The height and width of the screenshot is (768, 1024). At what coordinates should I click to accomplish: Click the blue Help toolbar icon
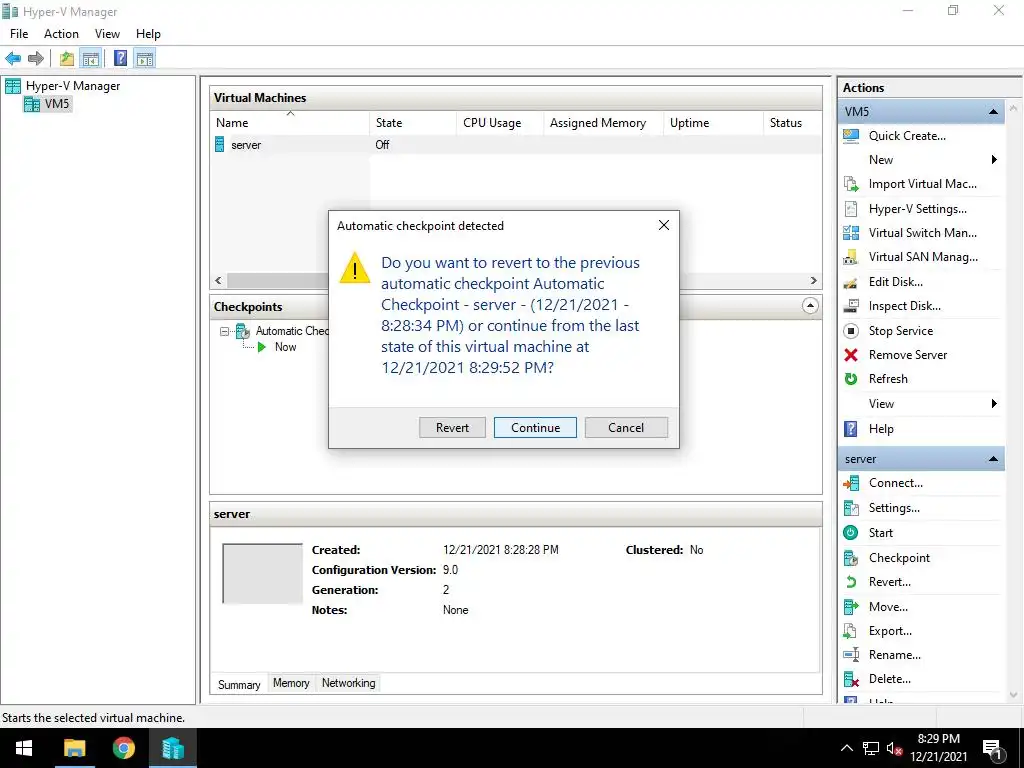(x=120, y=59)
